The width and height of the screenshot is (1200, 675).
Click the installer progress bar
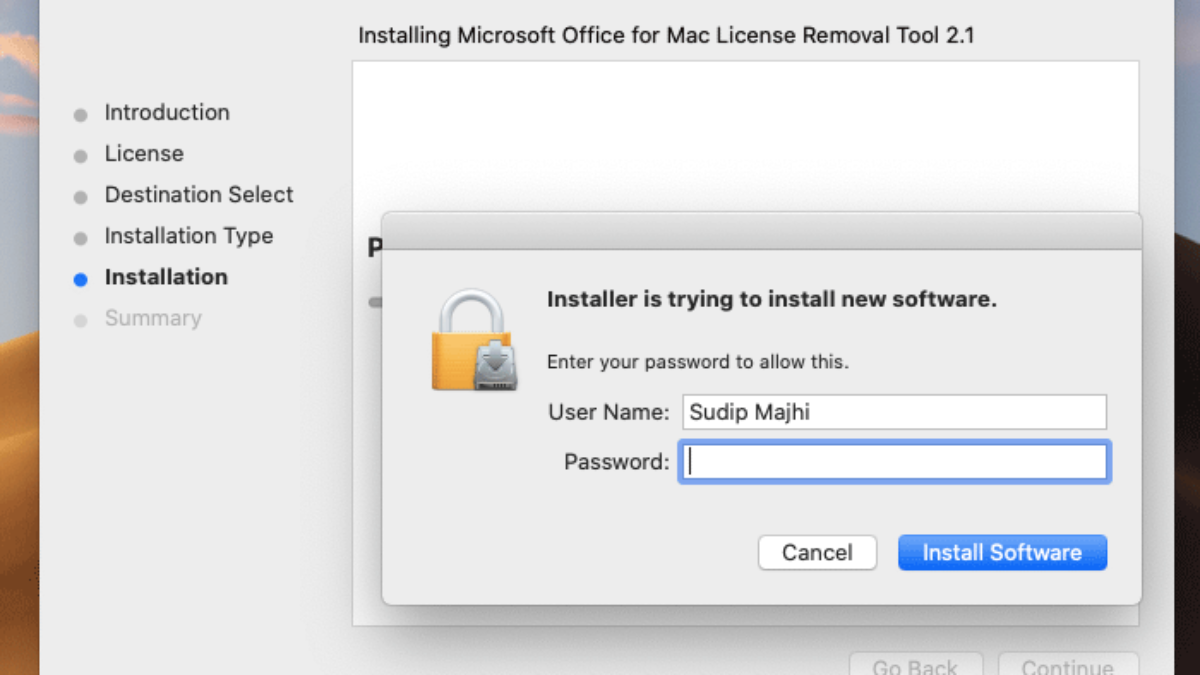coord(375,301)
